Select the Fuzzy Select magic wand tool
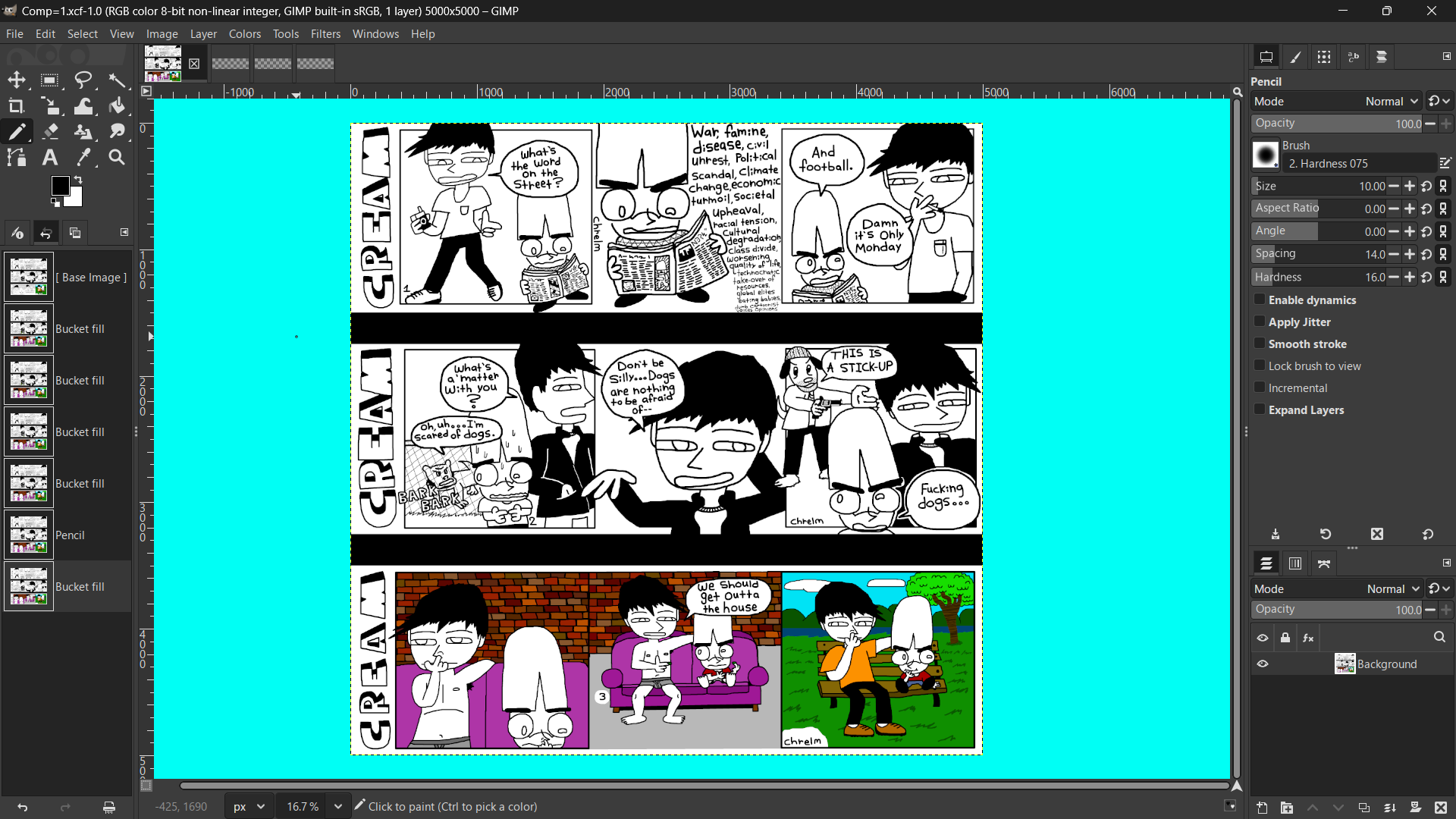Viewport: 1456px width, 819px height. pos(117,80)
